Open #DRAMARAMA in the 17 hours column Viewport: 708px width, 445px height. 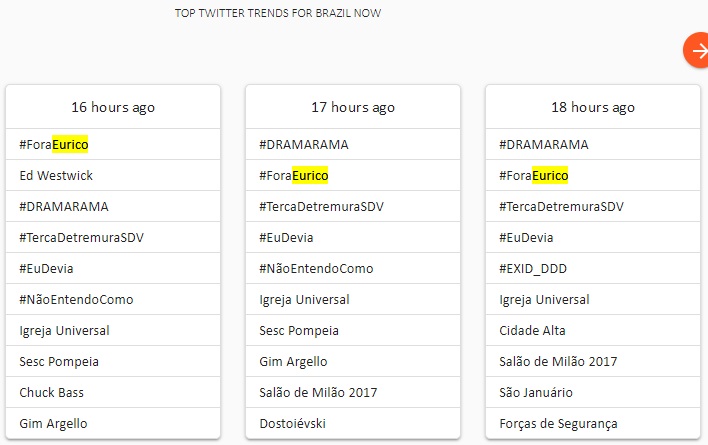(304, 145)
